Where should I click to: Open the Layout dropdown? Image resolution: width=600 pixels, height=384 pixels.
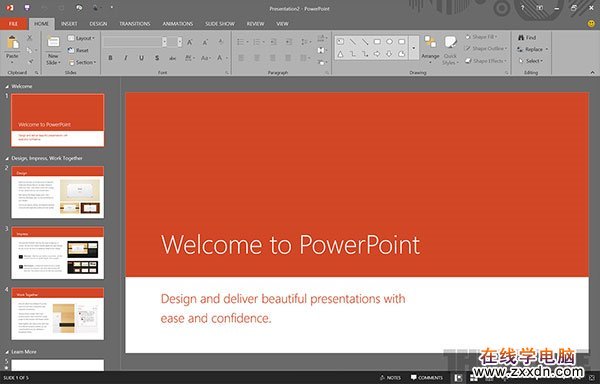click(x=81, y=38)
